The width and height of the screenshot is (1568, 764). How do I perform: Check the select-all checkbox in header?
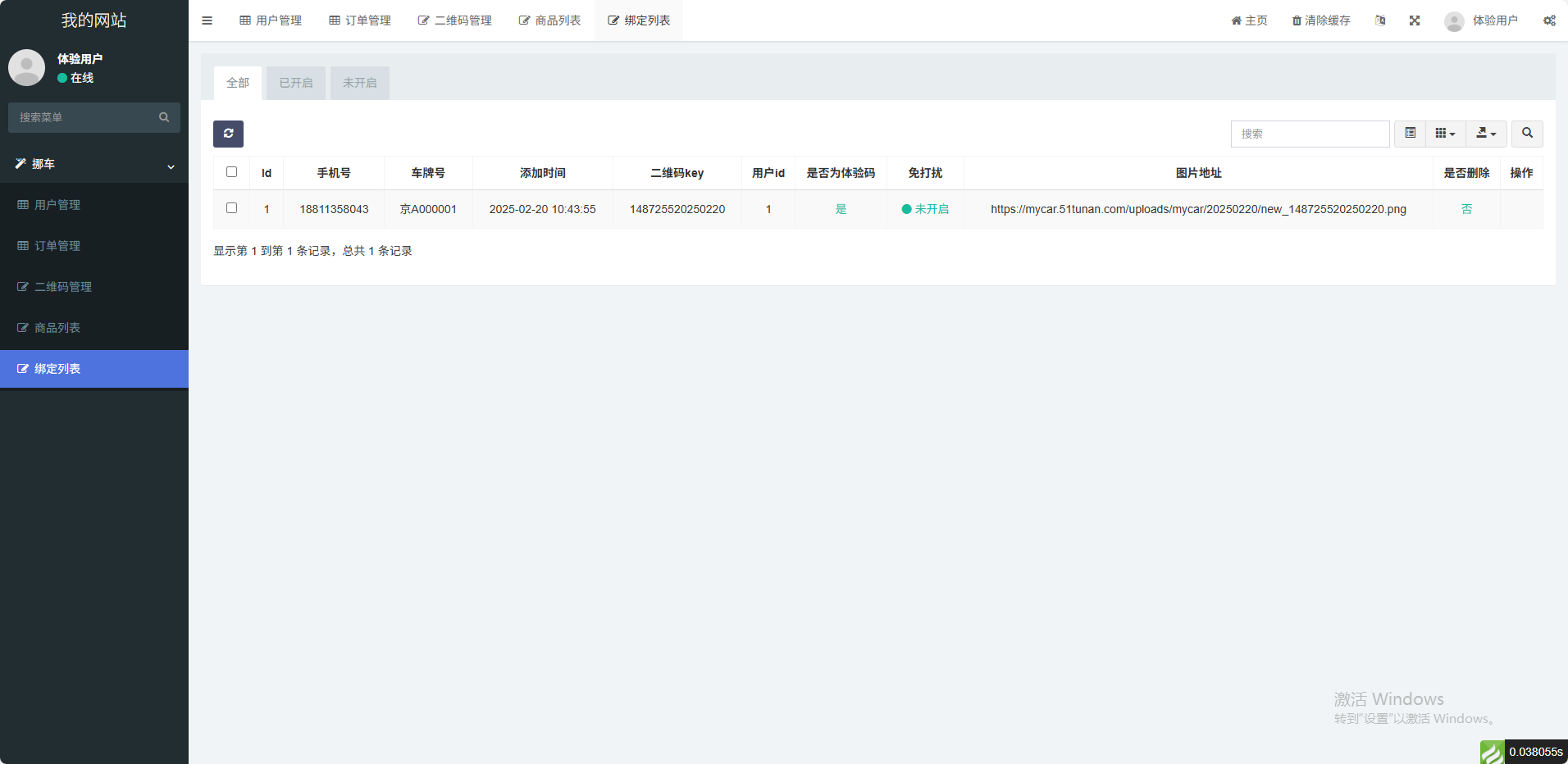(231, 172)
